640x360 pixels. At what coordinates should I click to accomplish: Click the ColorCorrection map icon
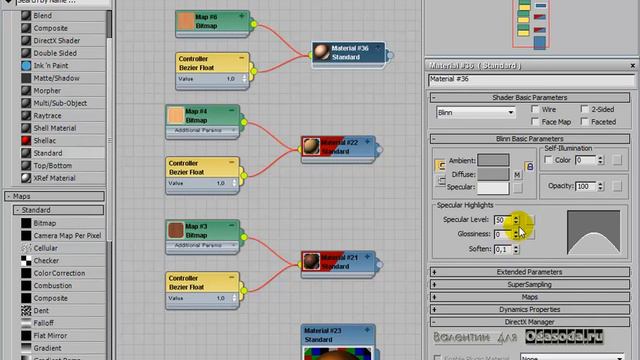pyautogui.click(x=26, y=273)
